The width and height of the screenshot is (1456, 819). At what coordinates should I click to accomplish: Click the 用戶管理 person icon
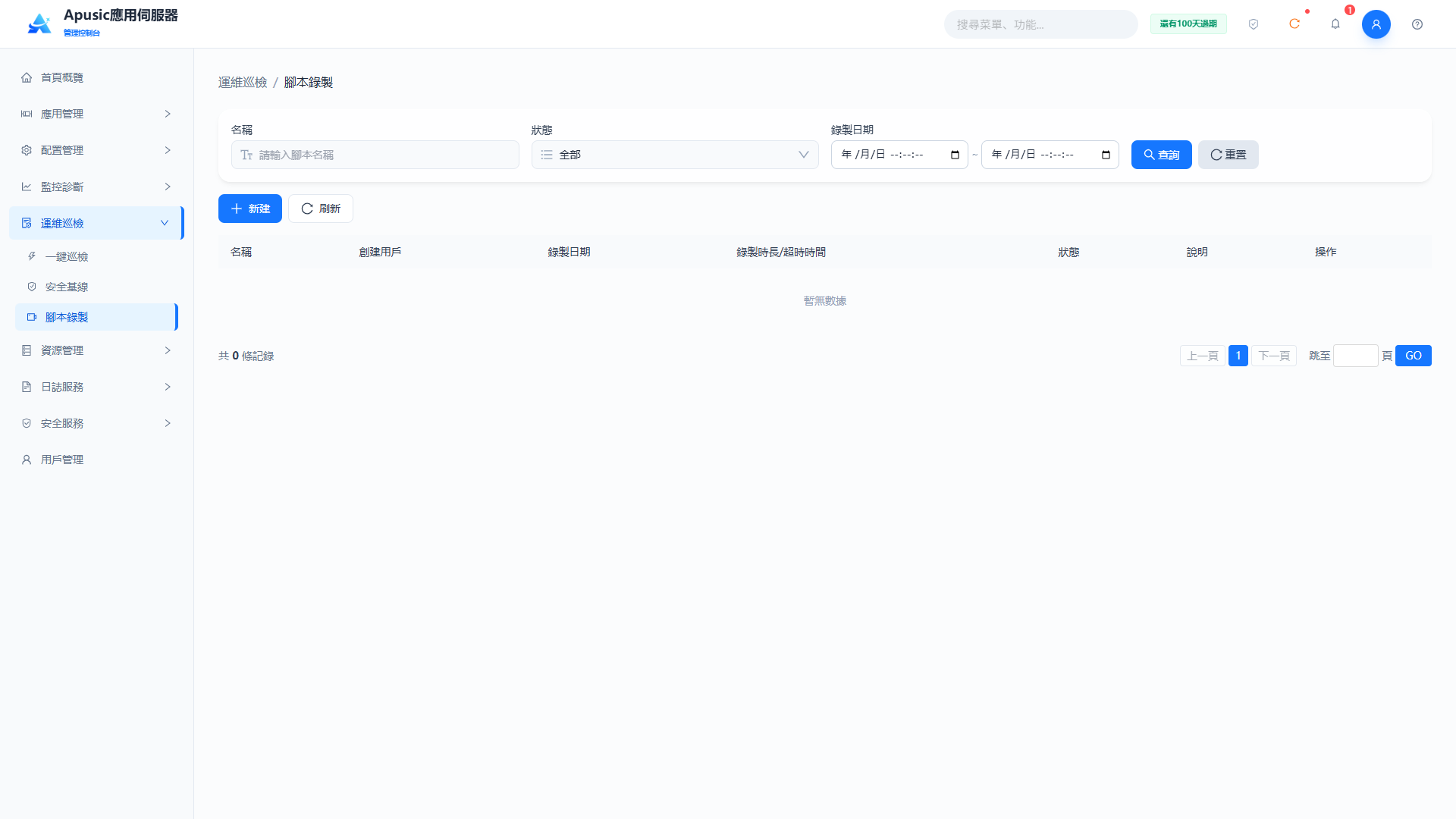coord(27,460)
